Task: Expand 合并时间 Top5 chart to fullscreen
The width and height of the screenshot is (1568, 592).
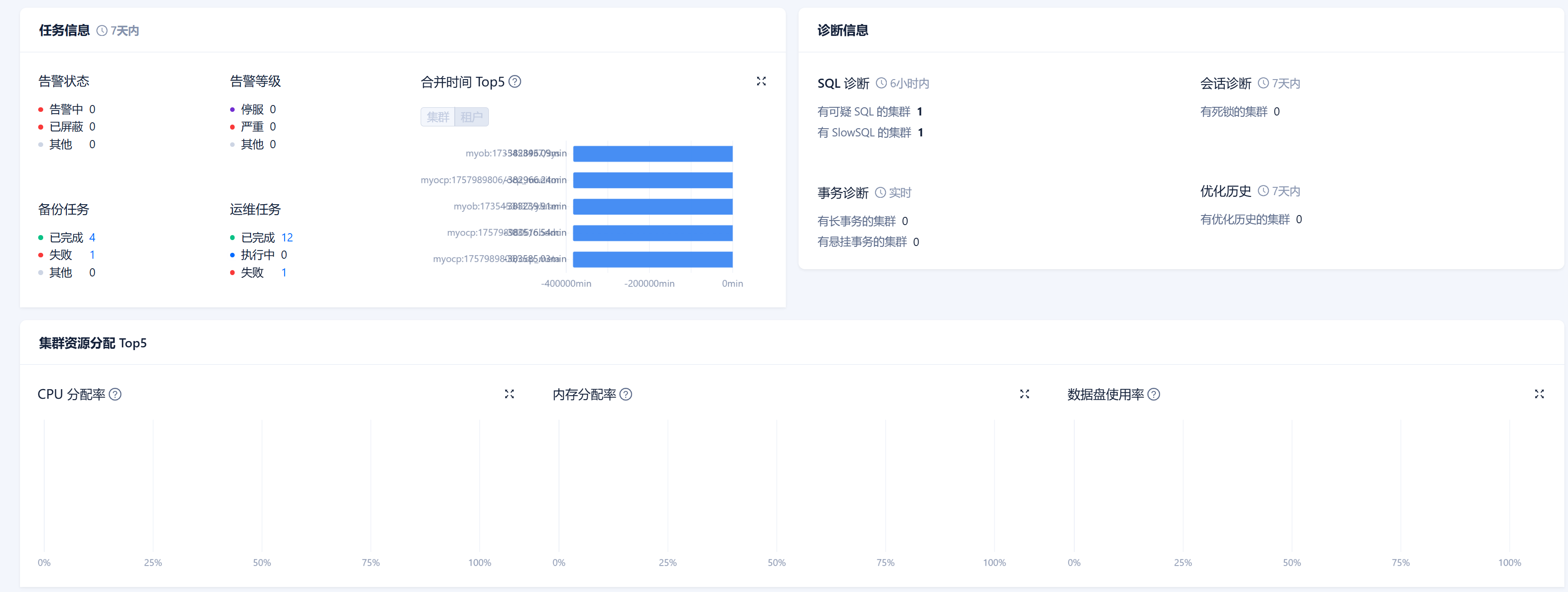Action: point(761,81)
